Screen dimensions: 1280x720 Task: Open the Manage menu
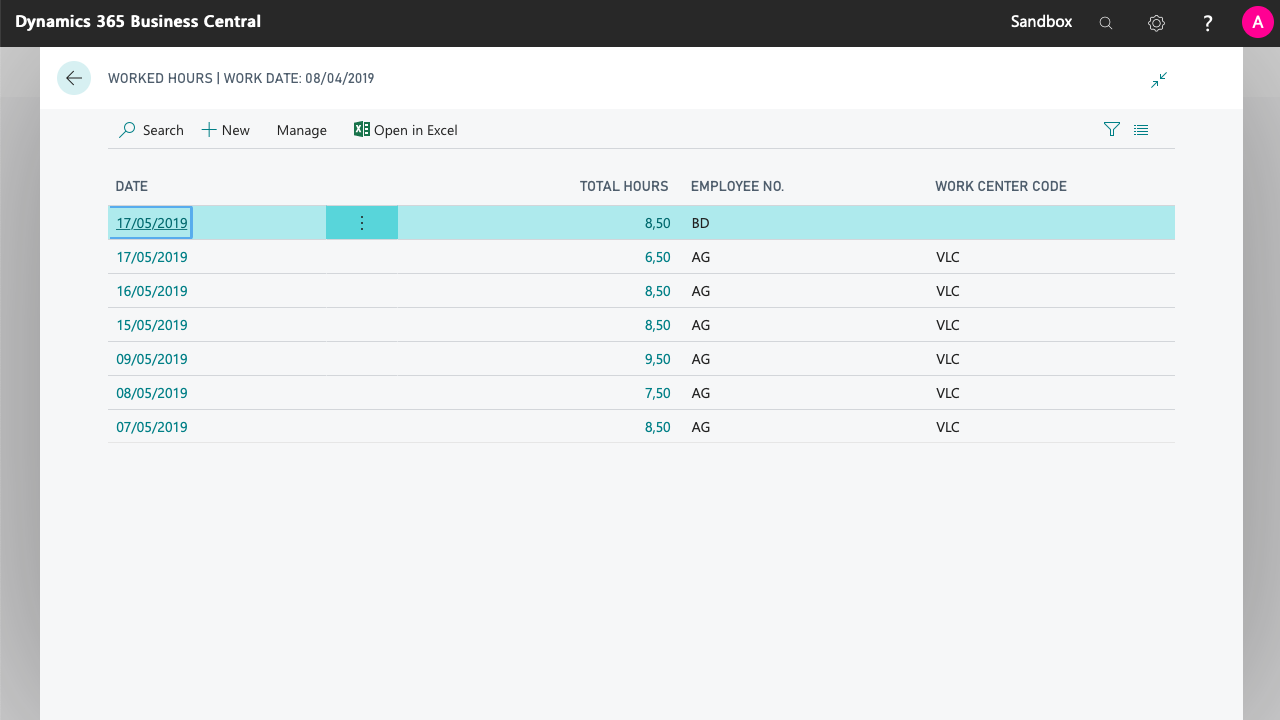tap(301, 130)
